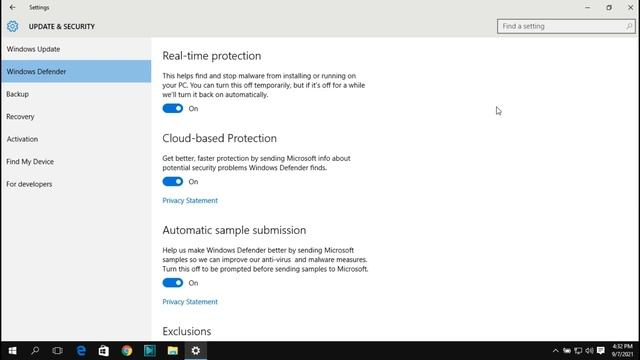Screen dimensions: 640x360
Task: Switch off Automatic sample submission
Action: point(173,283)
